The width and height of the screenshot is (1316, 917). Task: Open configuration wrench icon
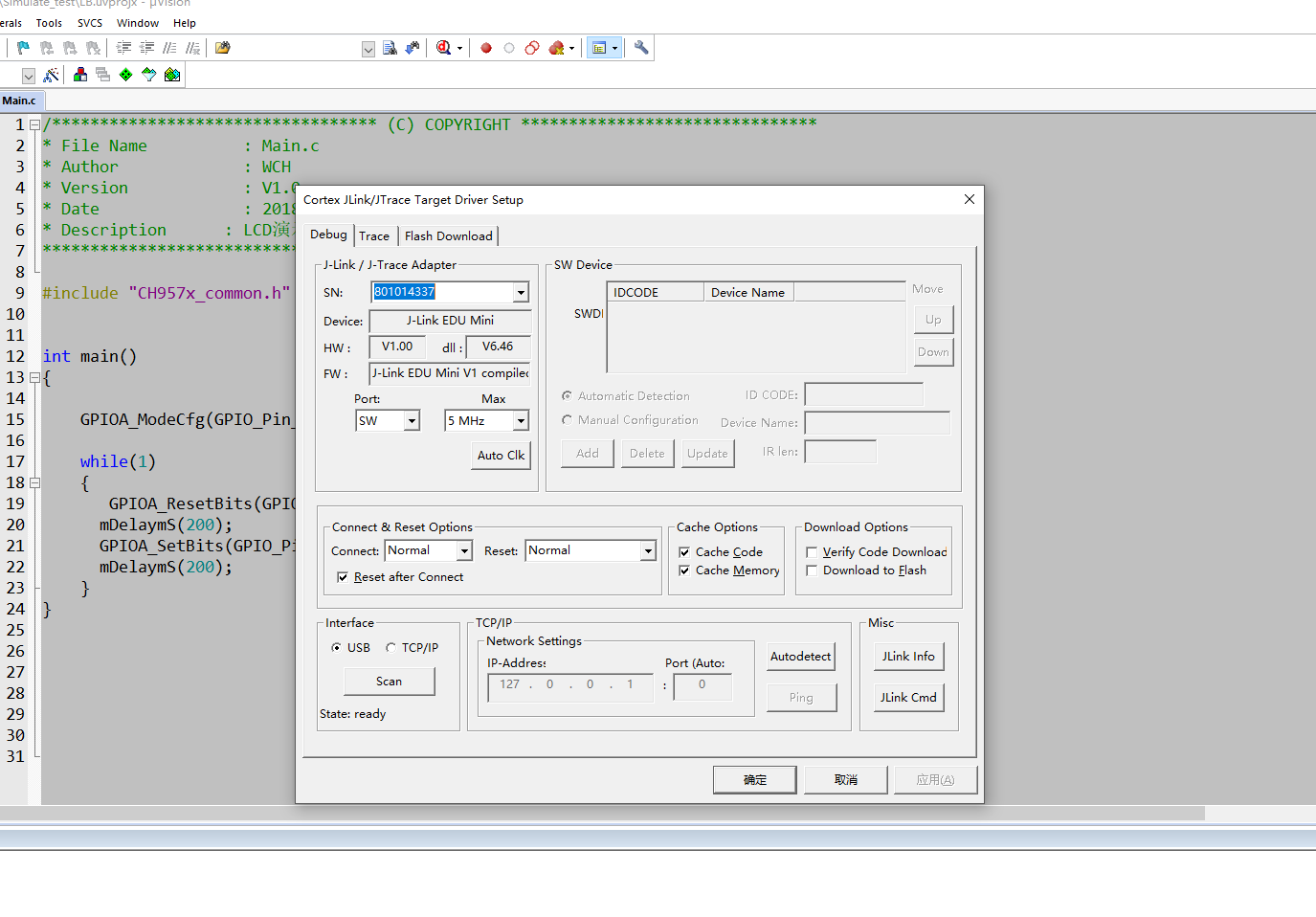pos(641,48)
